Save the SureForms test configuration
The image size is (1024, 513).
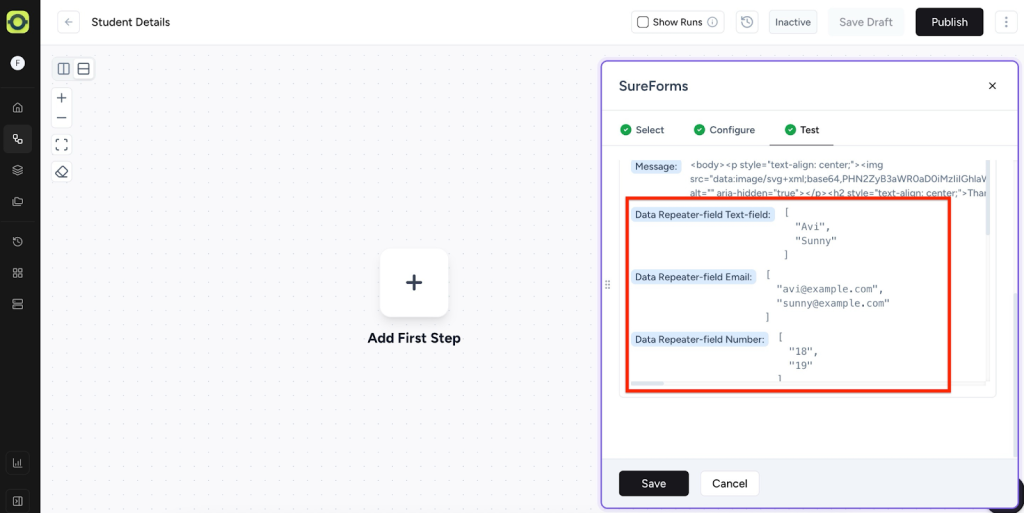(653, 484)
